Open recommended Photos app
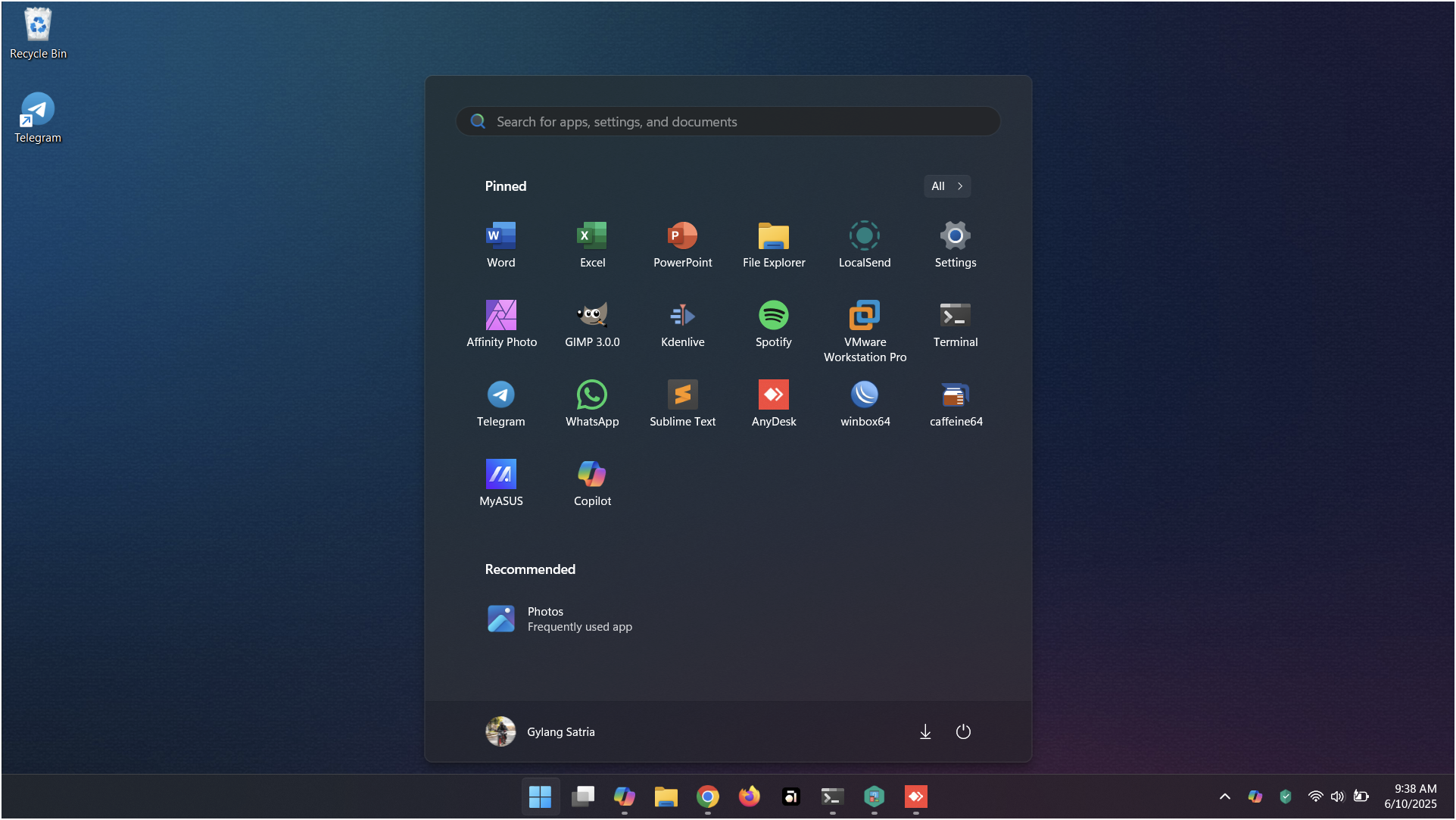This screenshot has height=820, width=1456. tap(560, 619)
